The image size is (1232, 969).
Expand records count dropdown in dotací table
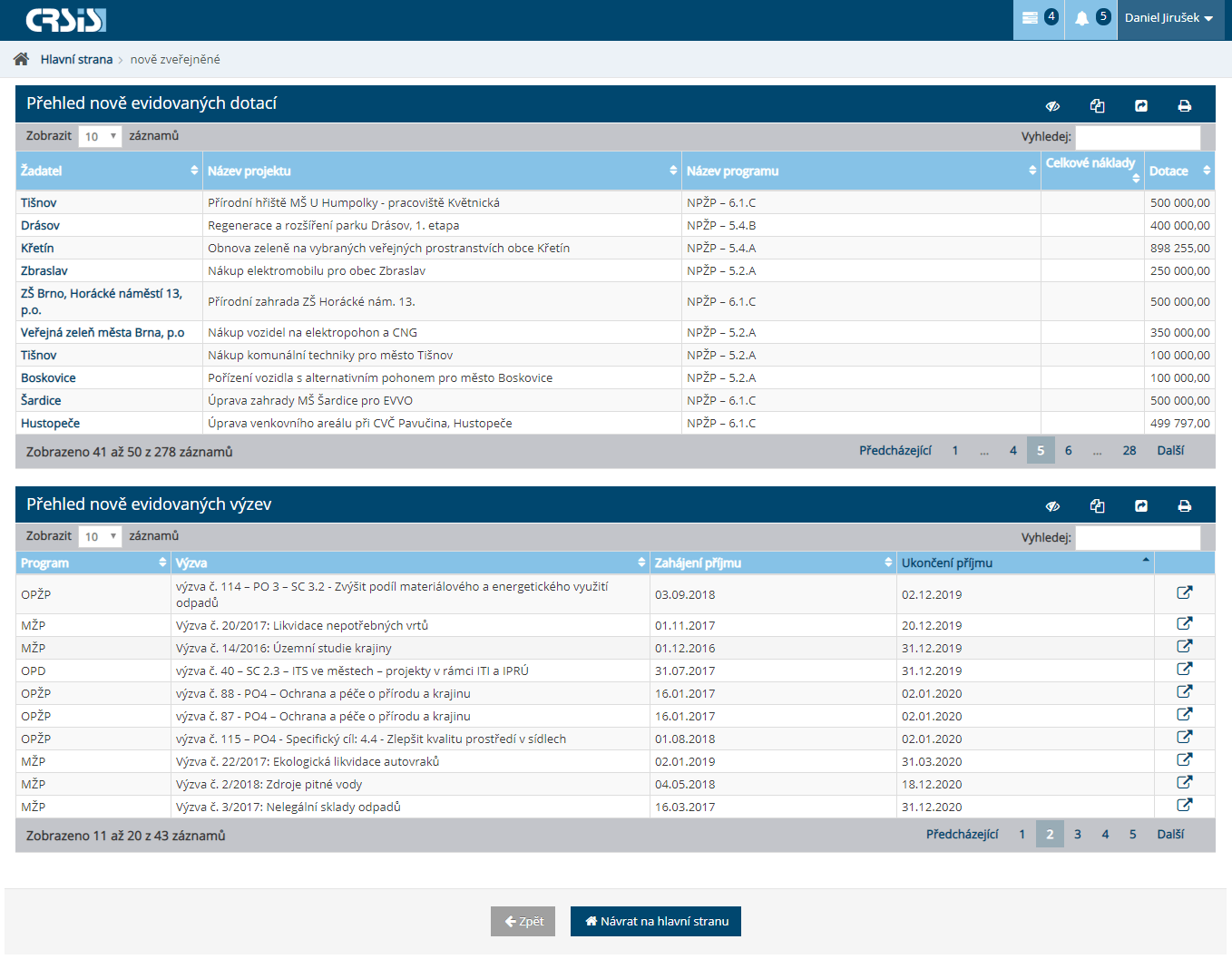tap(100, 137)
